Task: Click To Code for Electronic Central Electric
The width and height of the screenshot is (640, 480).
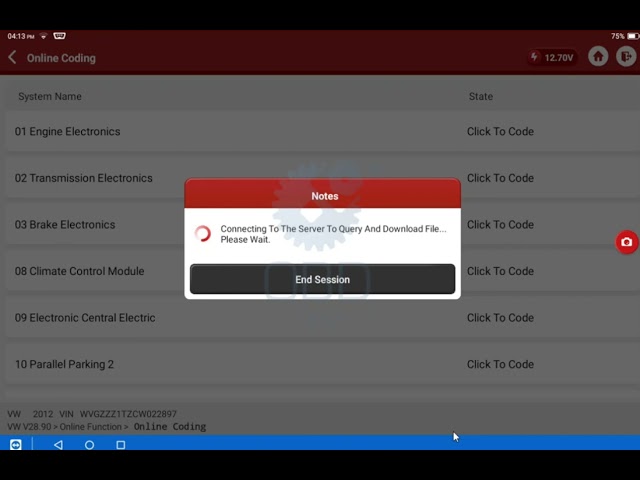Action: pos(500,318)
